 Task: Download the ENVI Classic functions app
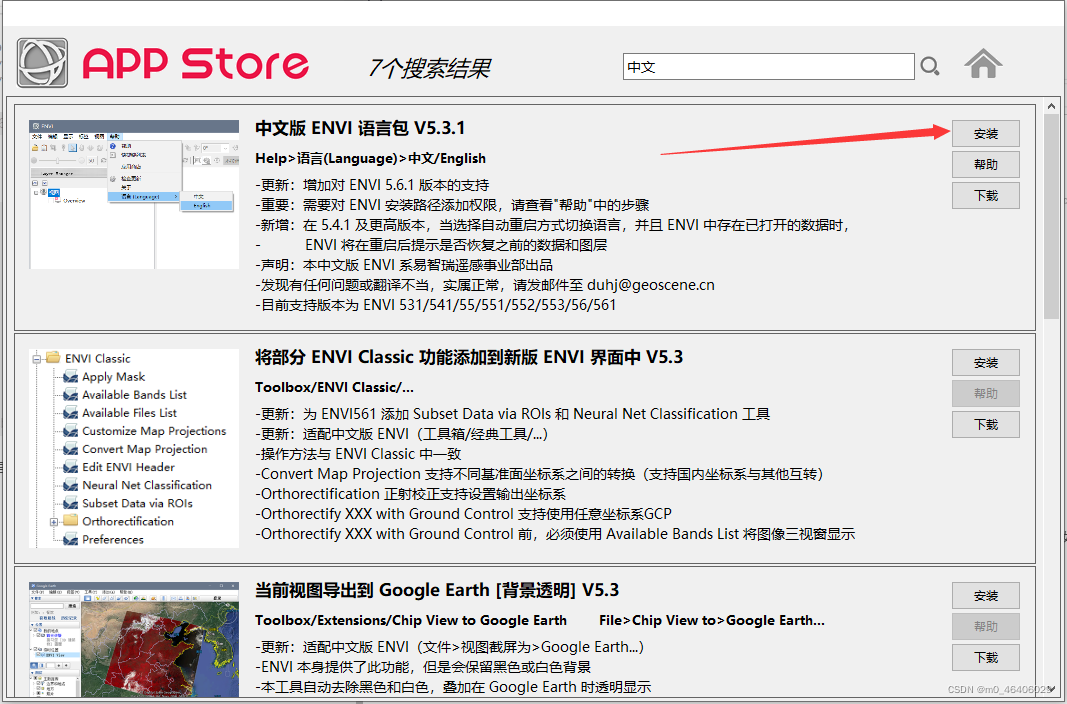(x=985, y=424)
